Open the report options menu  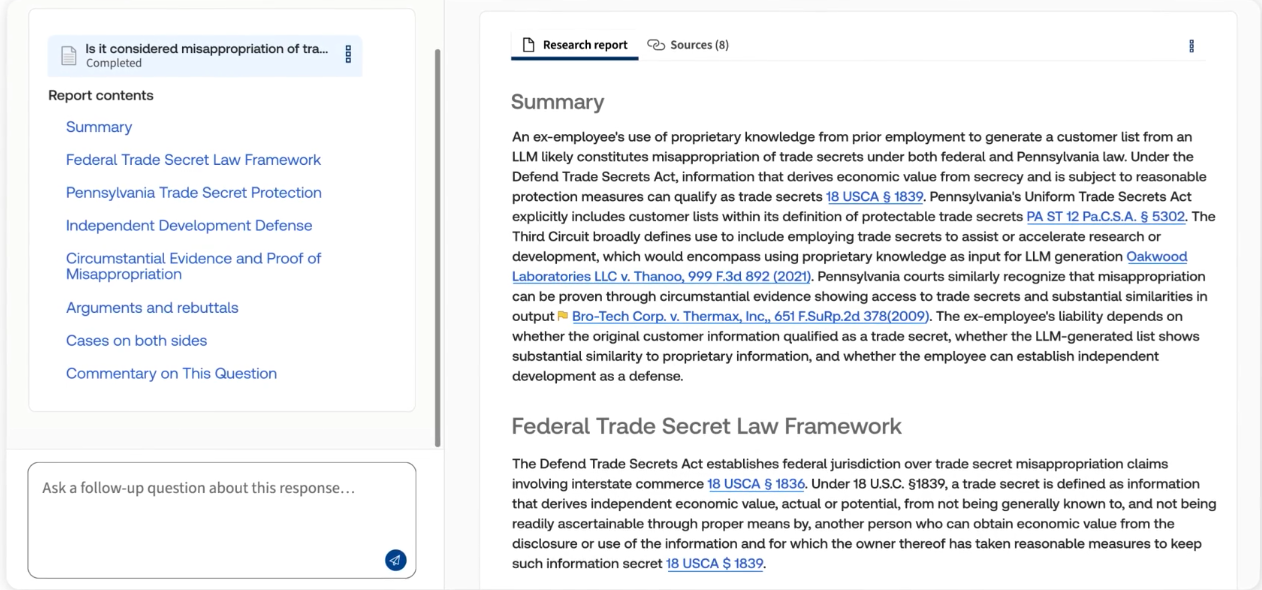[x=1190, y=45]
